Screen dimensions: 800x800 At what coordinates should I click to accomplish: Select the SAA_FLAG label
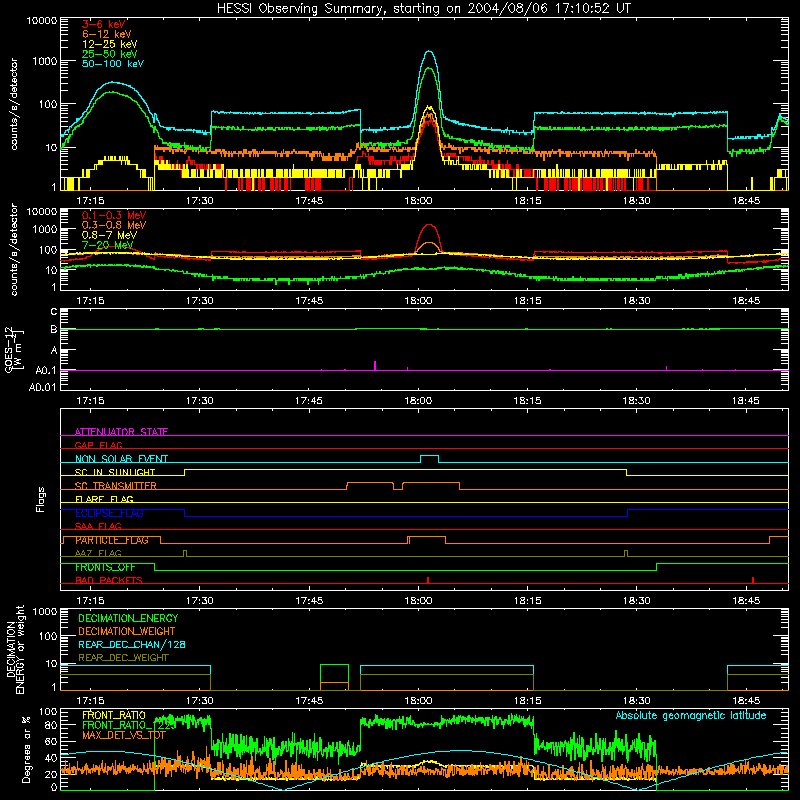[x=98, y=526]
